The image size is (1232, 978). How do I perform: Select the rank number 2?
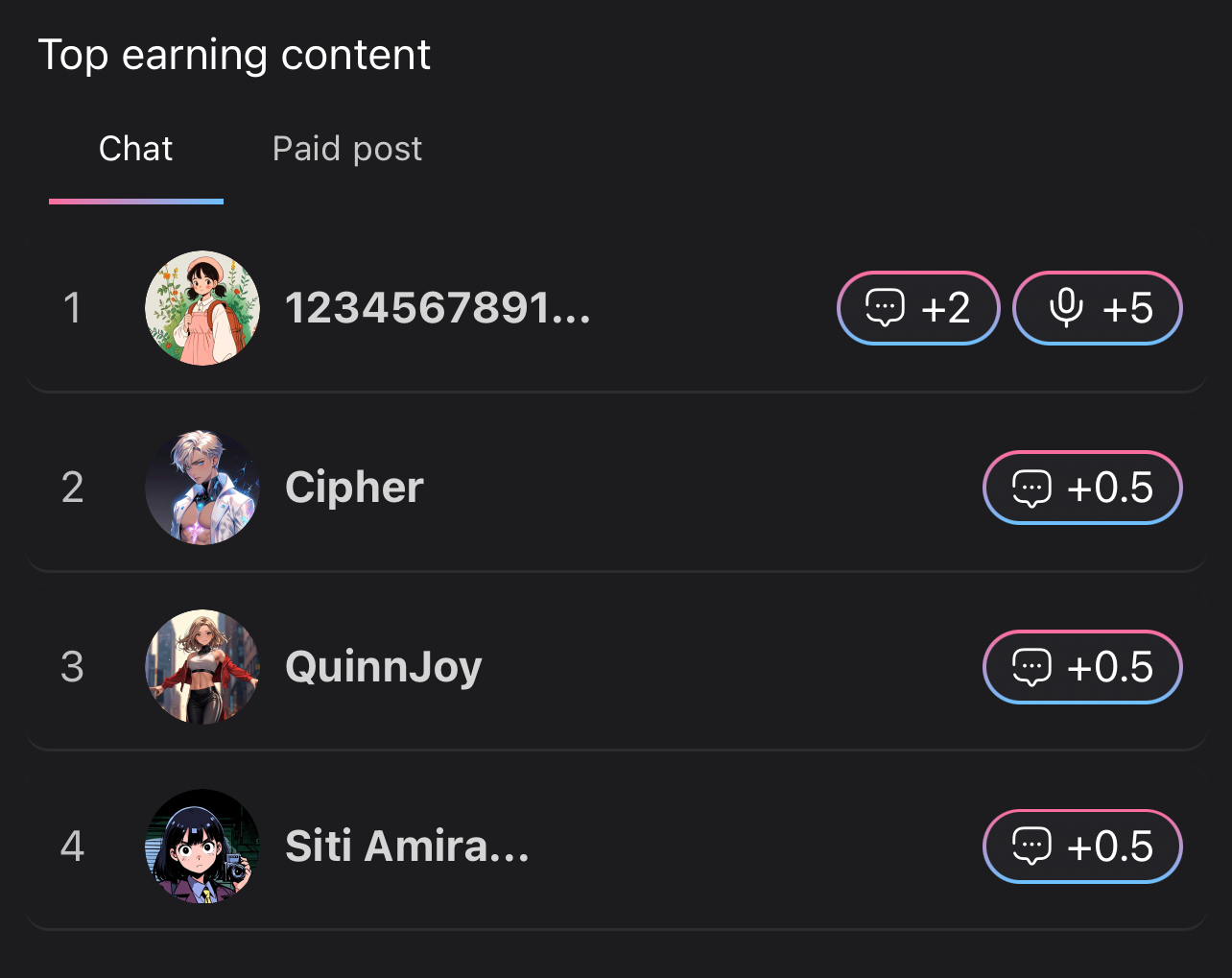(x=72, y=488)
